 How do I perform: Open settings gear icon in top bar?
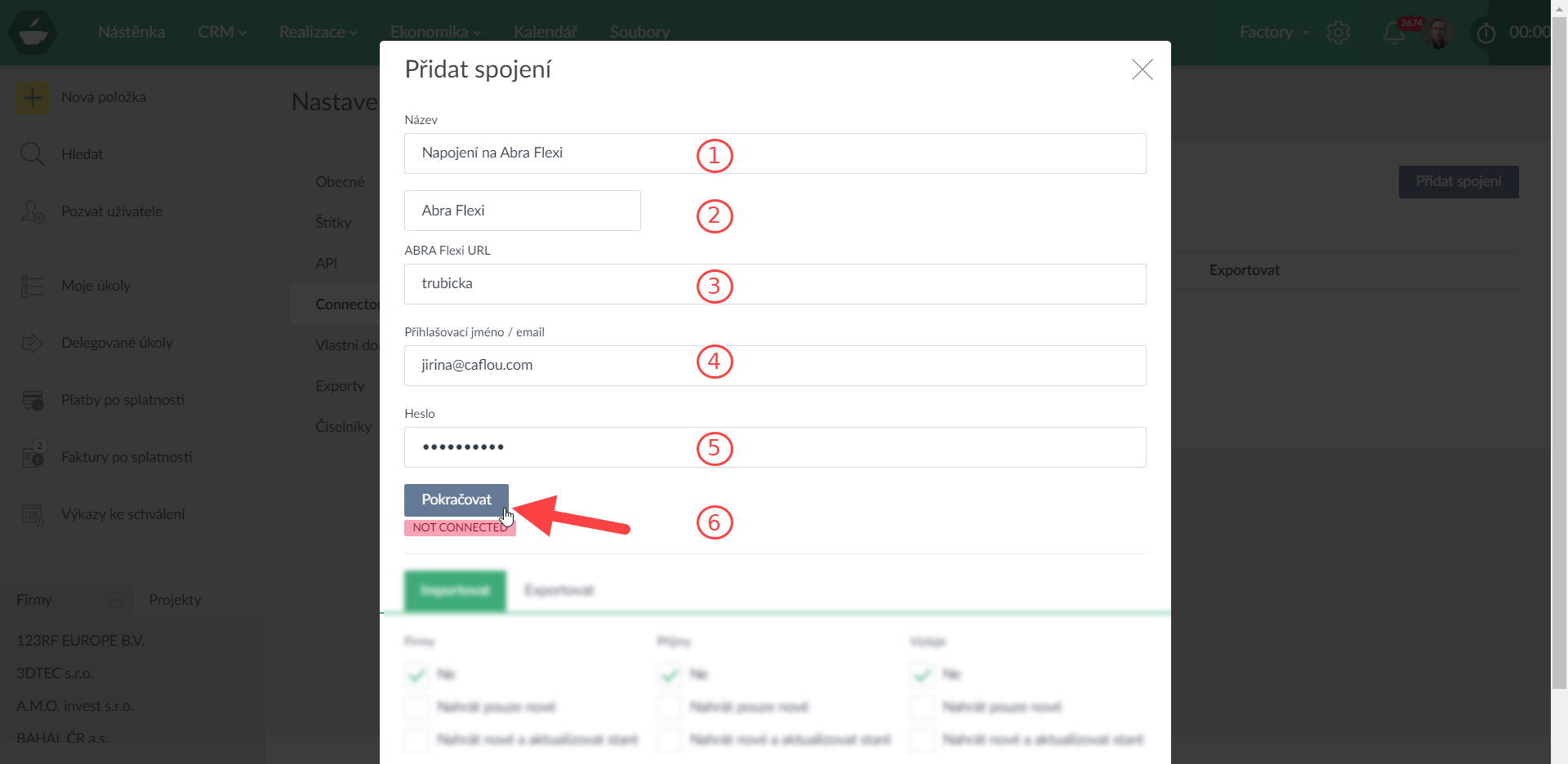tap(1338, 33)
